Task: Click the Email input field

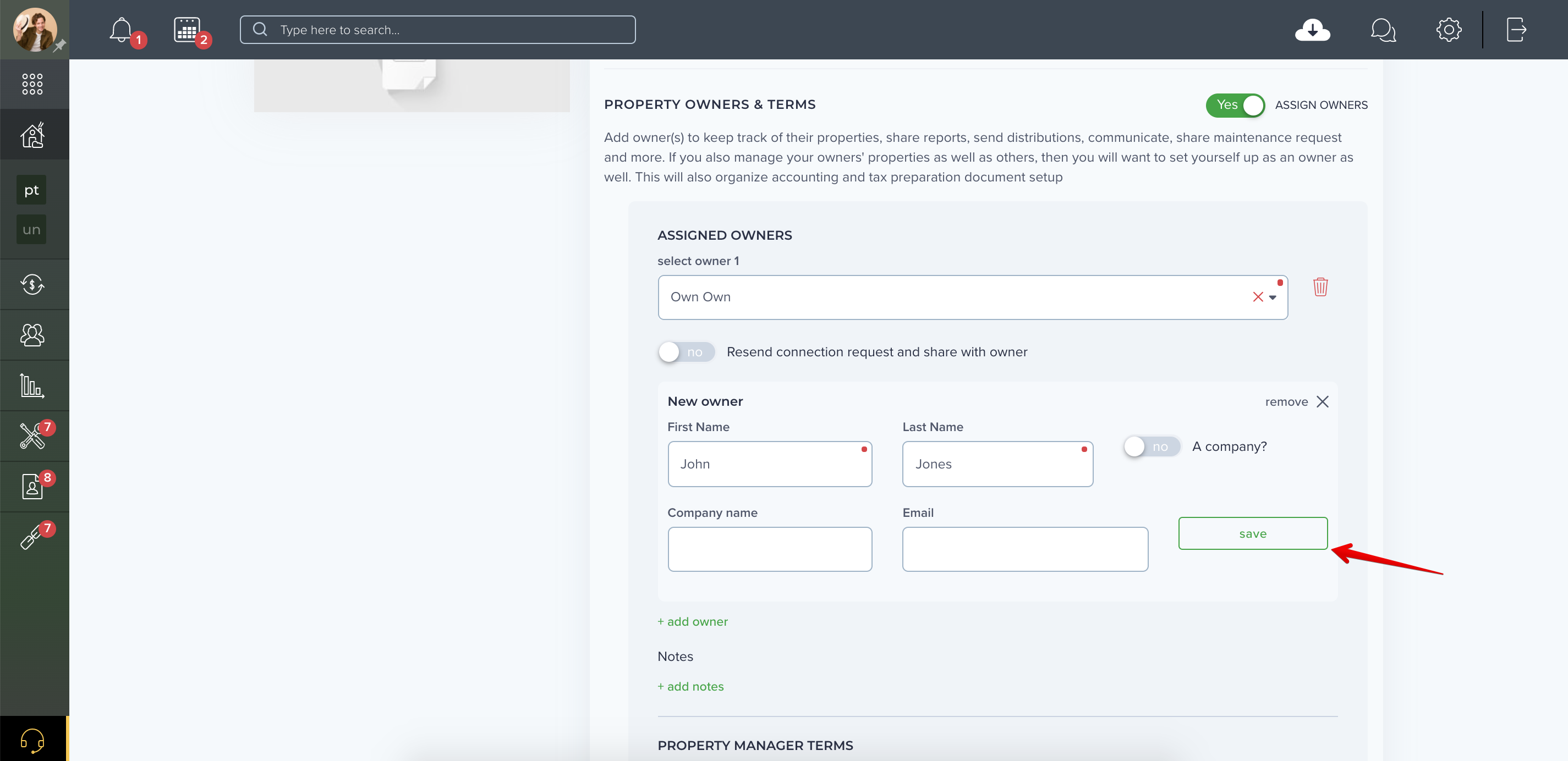Action: click(1025, 549)
